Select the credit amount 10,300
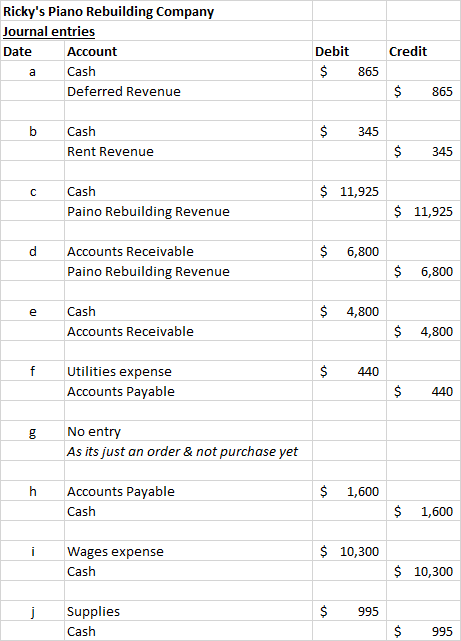The width and height of the screenshot is (461, 641). pos(423,572)
